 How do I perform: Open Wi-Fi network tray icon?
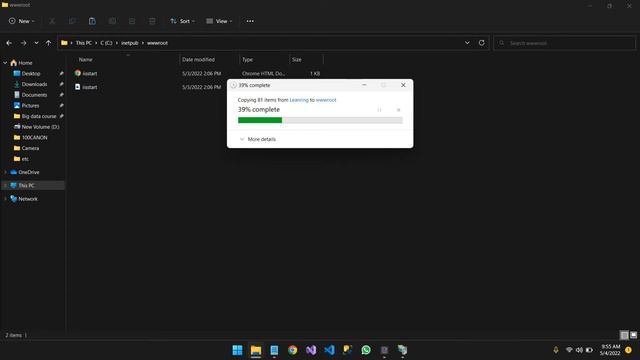coord(569,350)
